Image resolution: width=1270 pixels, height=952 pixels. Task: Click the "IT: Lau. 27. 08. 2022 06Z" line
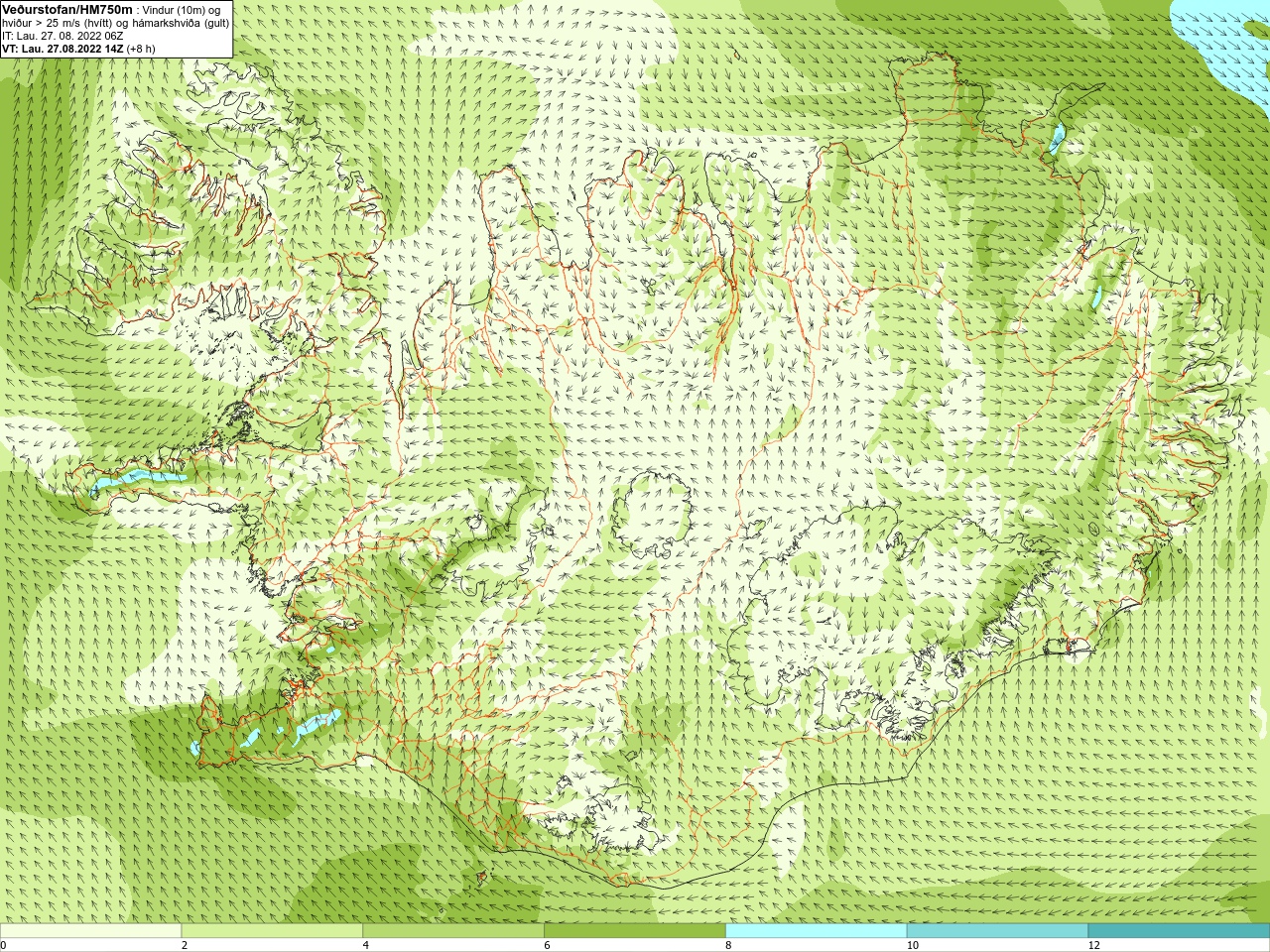point(63,36)
